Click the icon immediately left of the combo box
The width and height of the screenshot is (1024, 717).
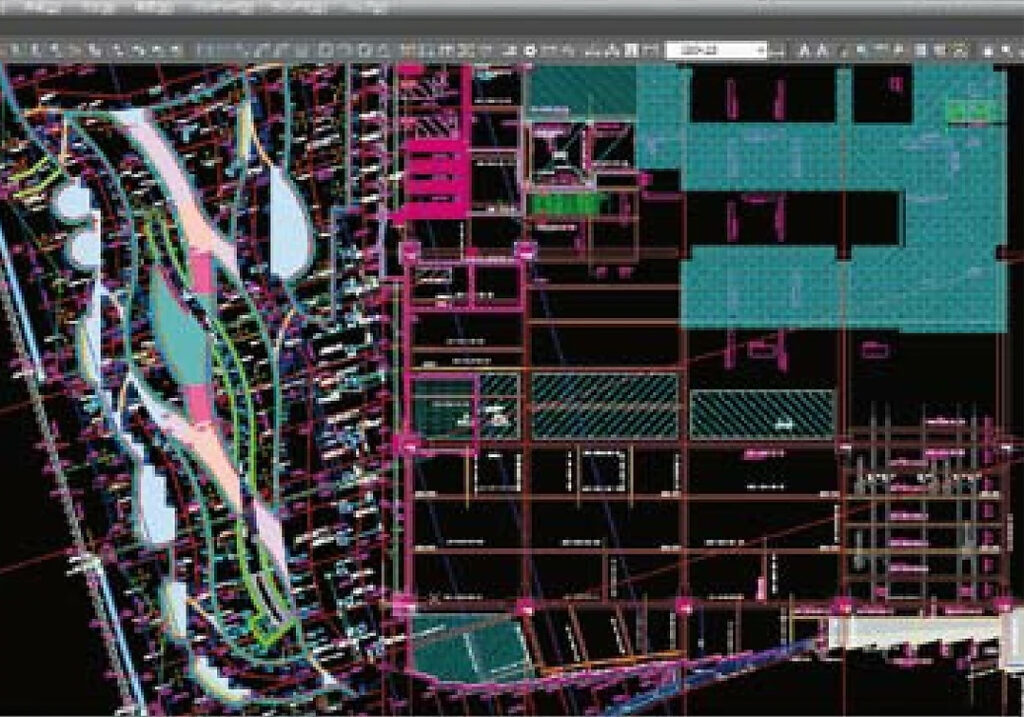tap(649, 50)
